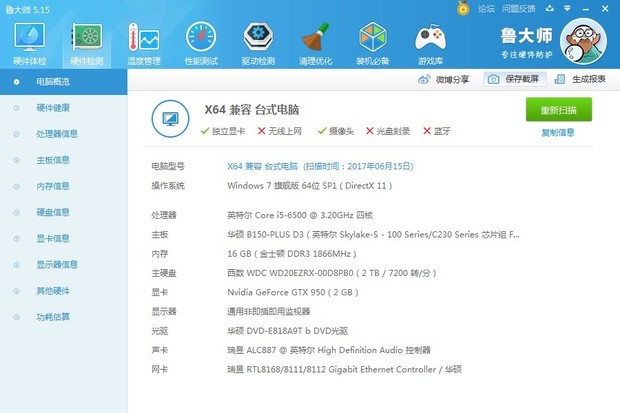This screenshot has width=620, height=413.
Task: Click the 无线上网 cross status
Action: 280,131
